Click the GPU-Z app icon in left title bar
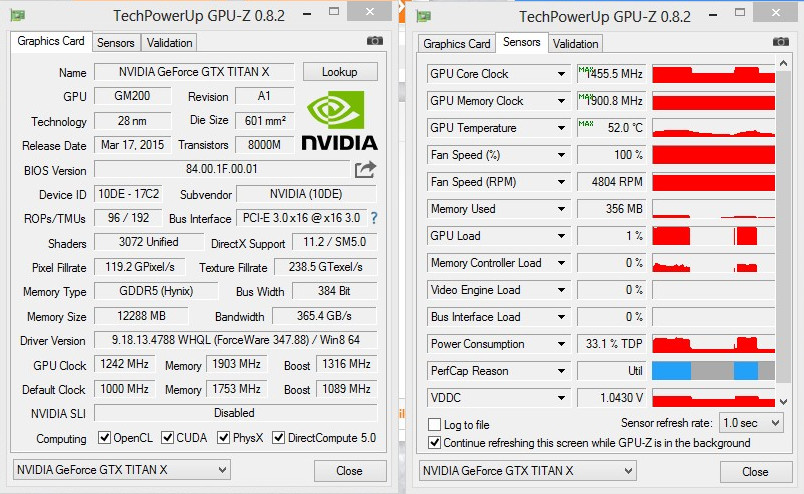This screenshot has width=804, height=494. tap(17, 15)
